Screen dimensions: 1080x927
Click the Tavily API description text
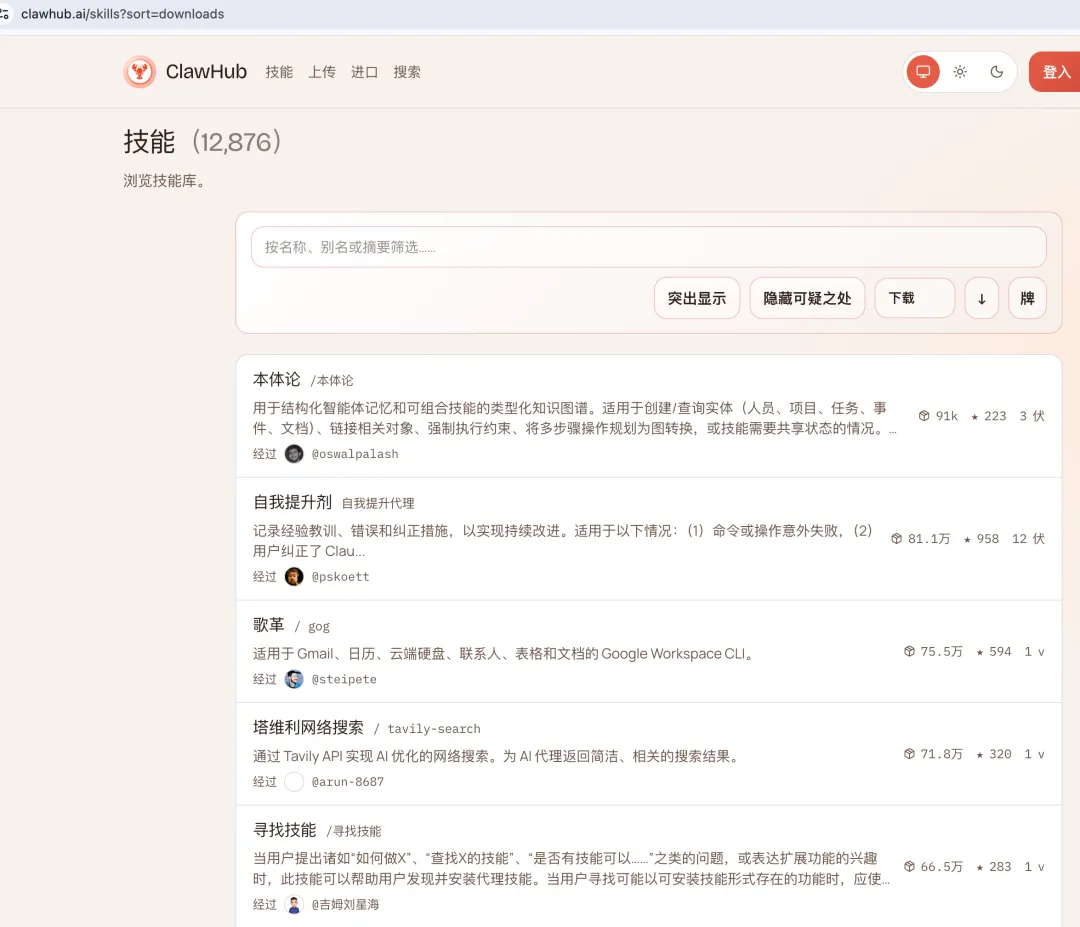(x=498, y=756)
